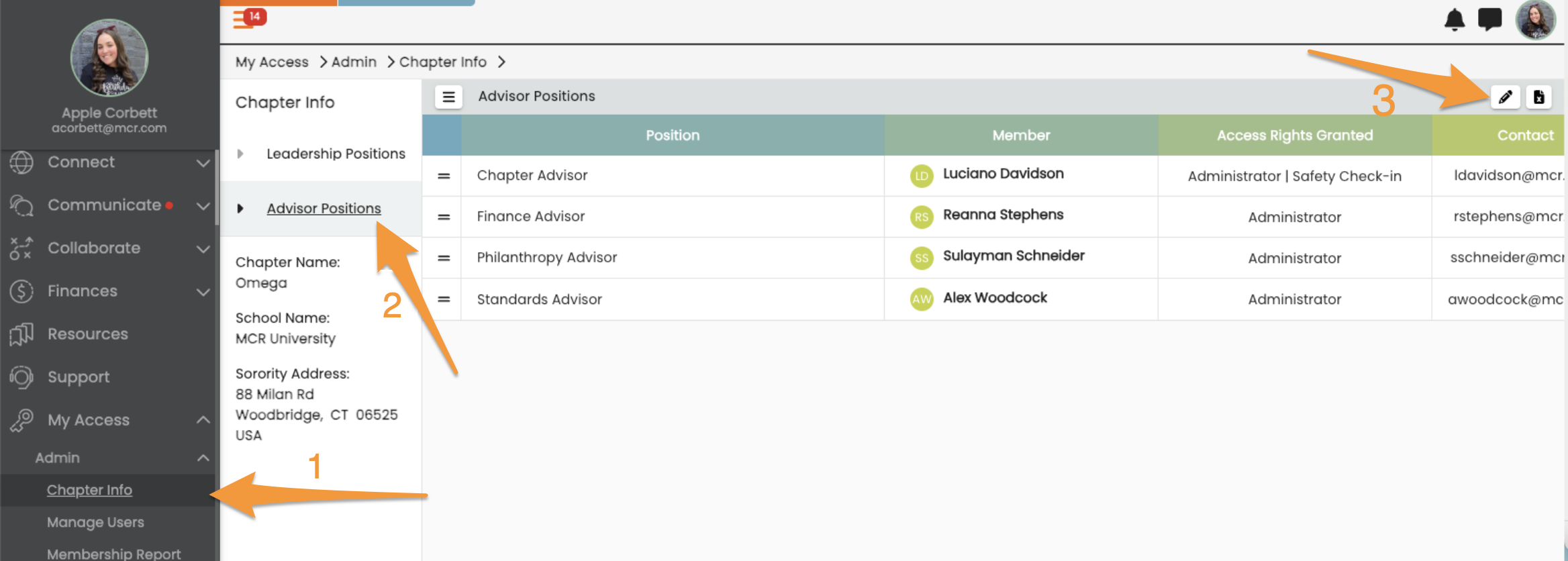Click the Finances dollar icon
The height and width of the screenshot is (561, 1568).
pyautogui.click(x=21, y=291)
